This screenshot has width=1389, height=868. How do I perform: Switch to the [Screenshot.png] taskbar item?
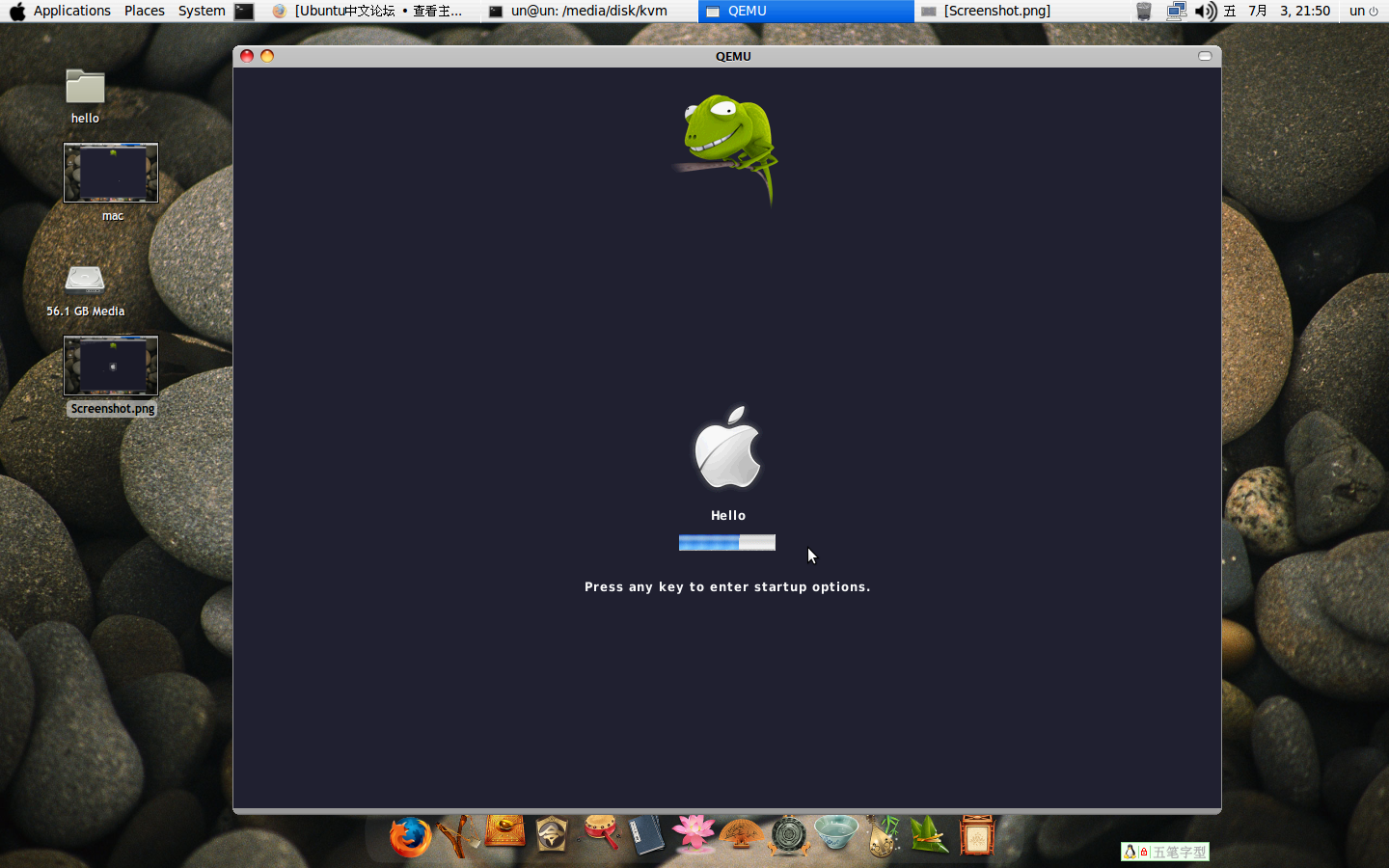coord(1023,11)
